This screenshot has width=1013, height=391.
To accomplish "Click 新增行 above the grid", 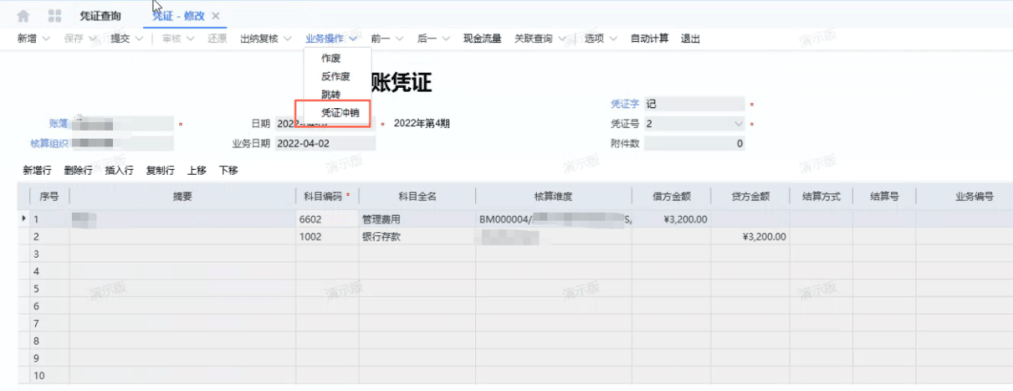I will (37, 171).
